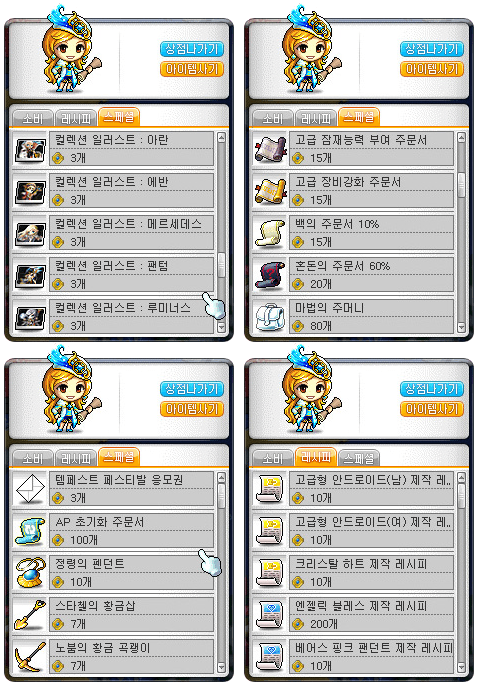Click the 마법의 주머니 backpack icon

tap(270, 317)
